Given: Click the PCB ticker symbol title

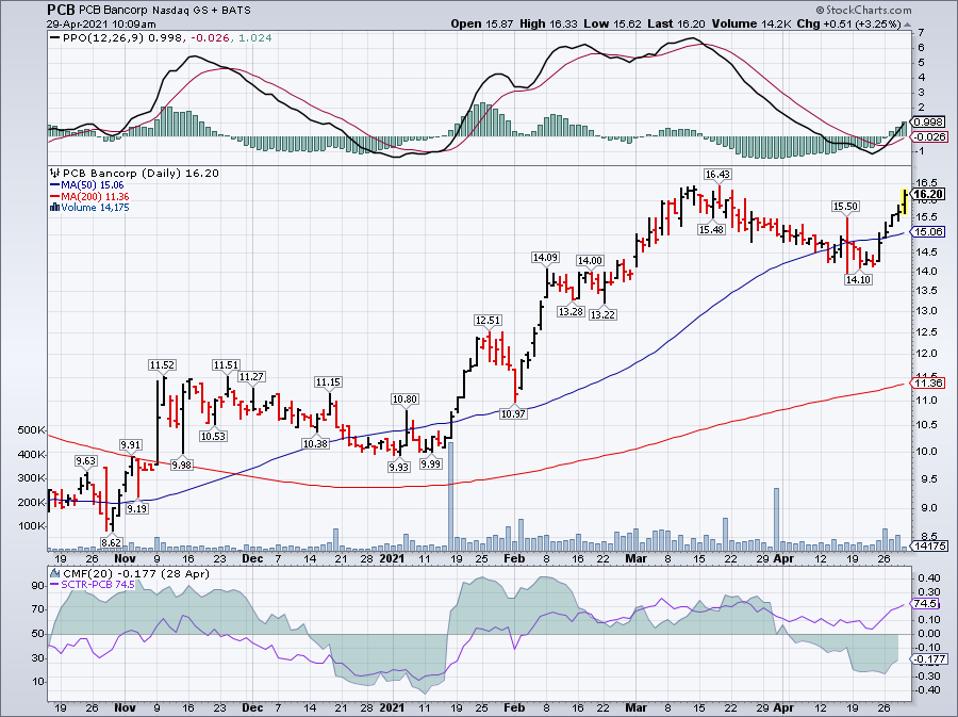Looking at the screenshot, I should [59, 10].
